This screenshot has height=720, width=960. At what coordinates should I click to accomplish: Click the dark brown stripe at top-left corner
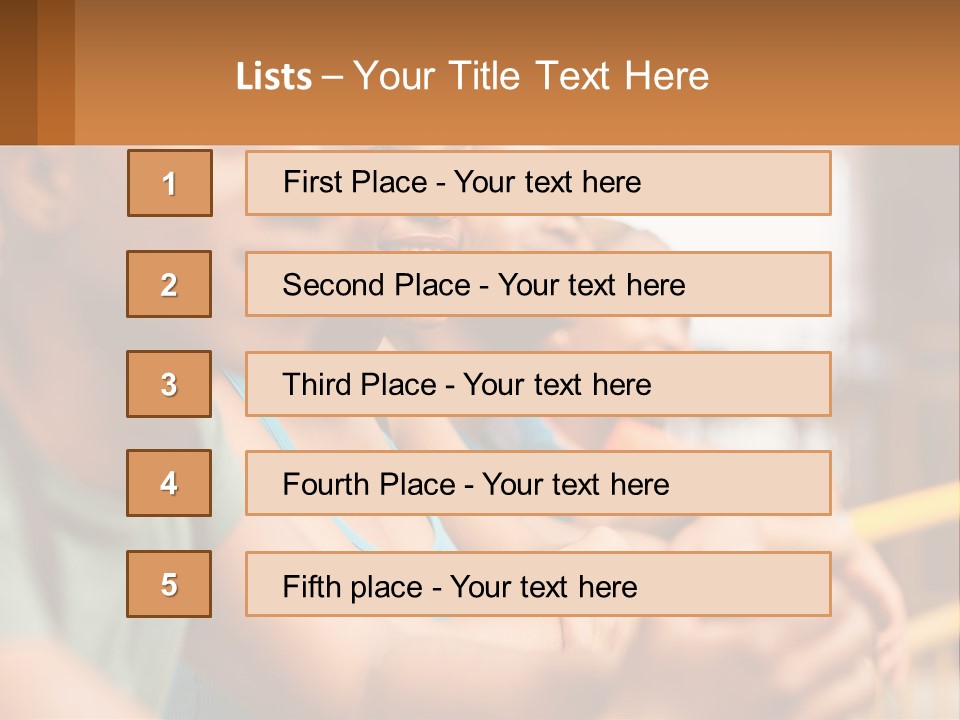pos(18,70)
